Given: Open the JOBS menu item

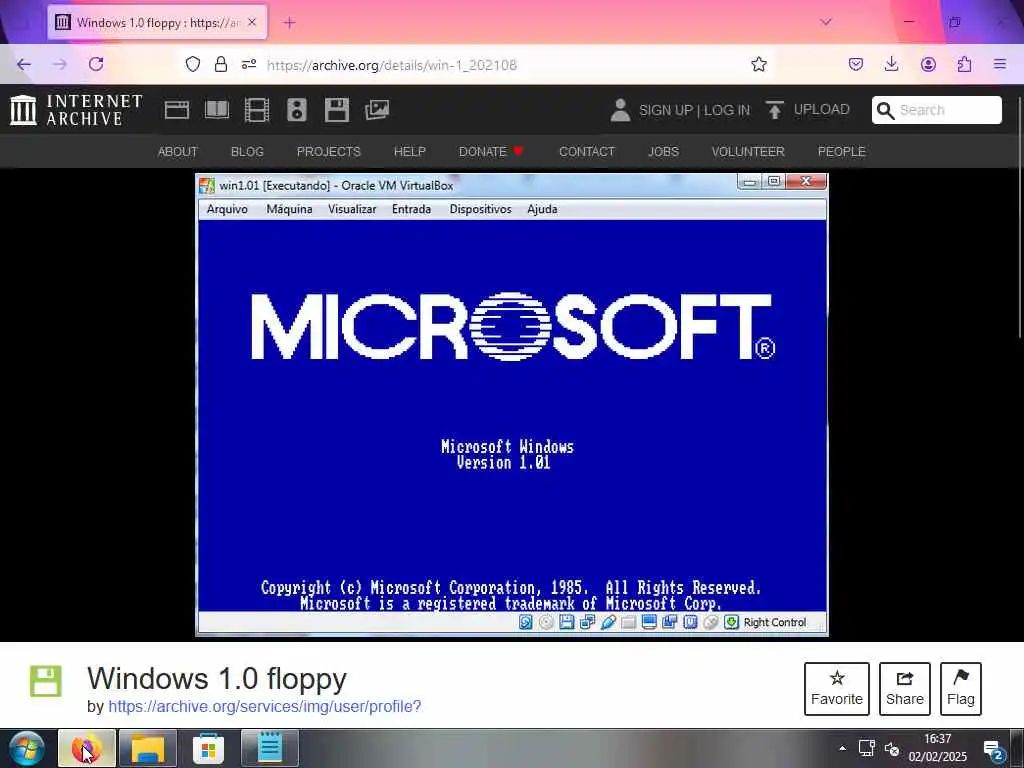Looking at the screenshot, I should pos(664,152).
